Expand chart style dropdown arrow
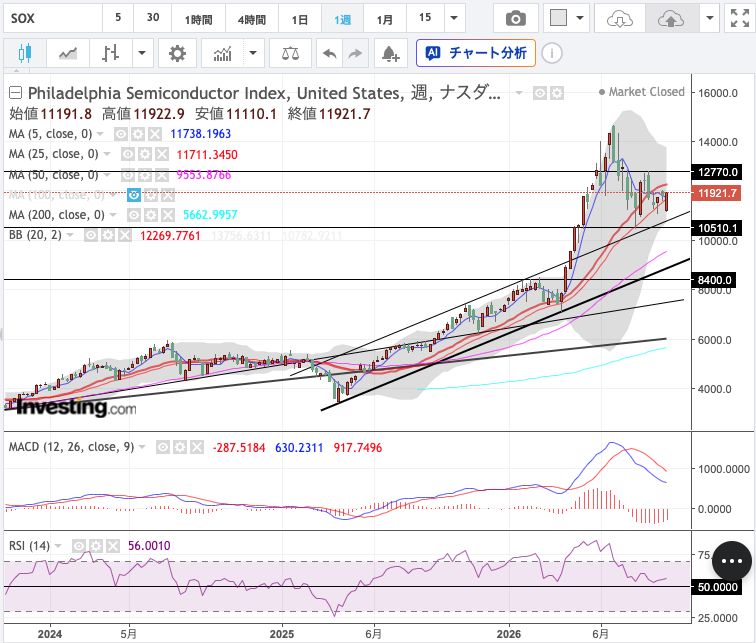 tap(142, 53)
